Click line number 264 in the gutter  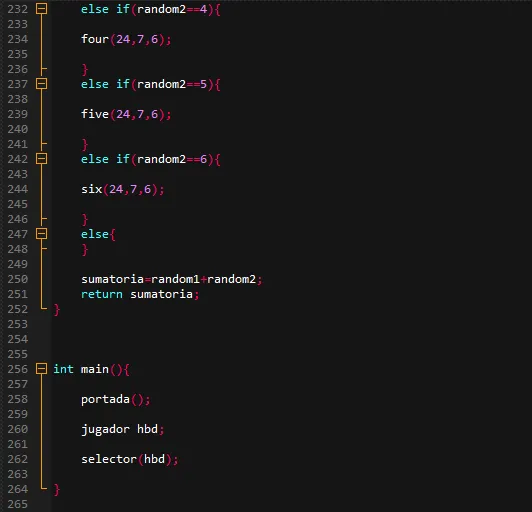[x=18, y=489]
